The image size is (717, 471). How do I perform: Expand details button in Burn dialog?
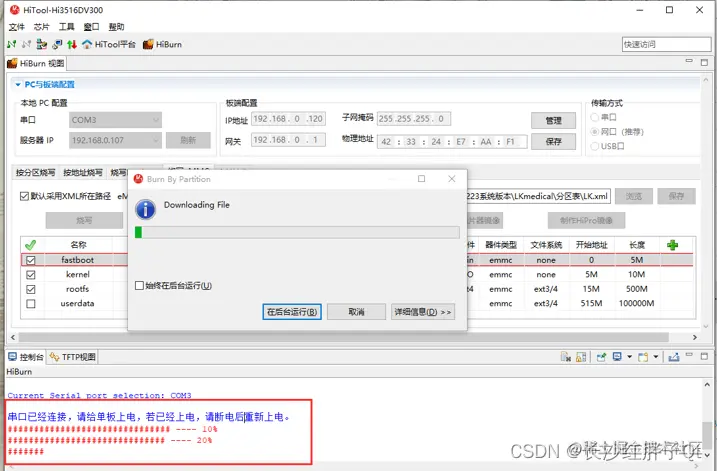pos(423,312)
